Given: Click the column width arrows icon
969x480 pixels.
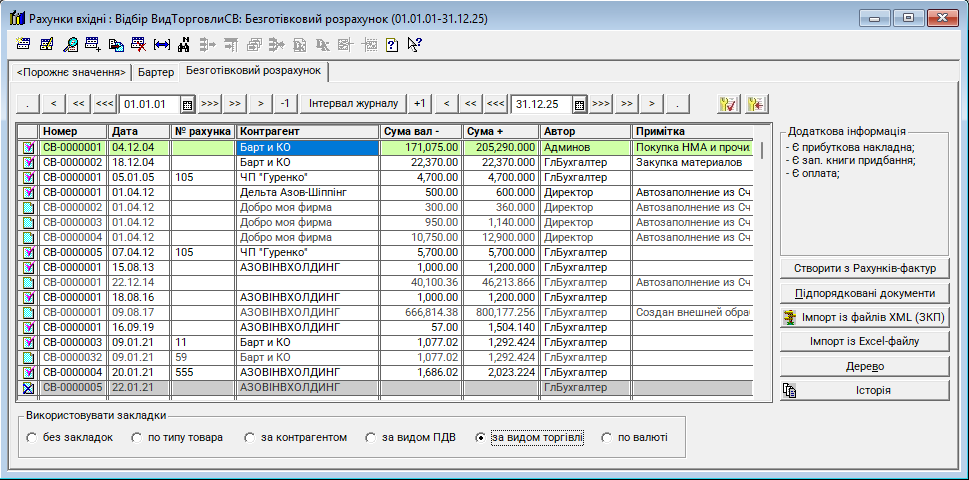Looking at the screenshot, I should point(162,45).
